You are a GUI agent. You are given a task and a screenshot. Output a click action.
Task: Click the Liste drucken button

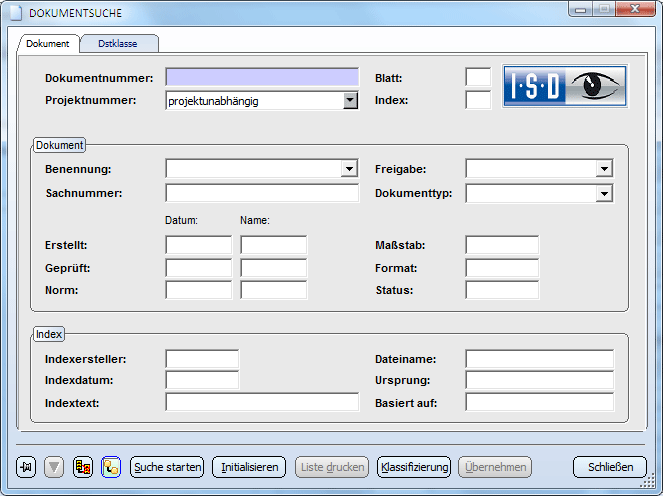(332, 467)
